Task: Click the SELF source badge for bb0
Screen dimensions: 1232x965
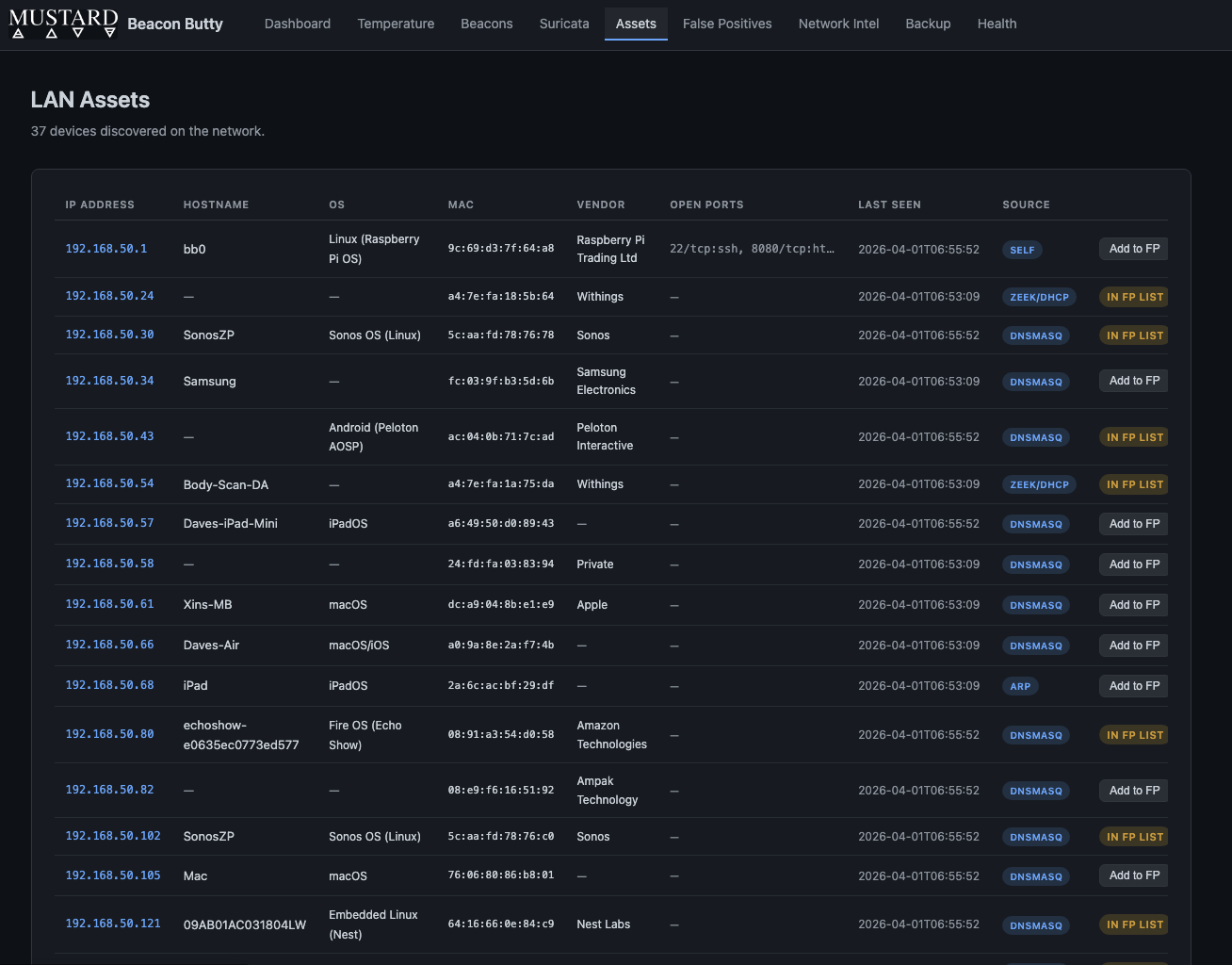Action: pos(1022,250)
